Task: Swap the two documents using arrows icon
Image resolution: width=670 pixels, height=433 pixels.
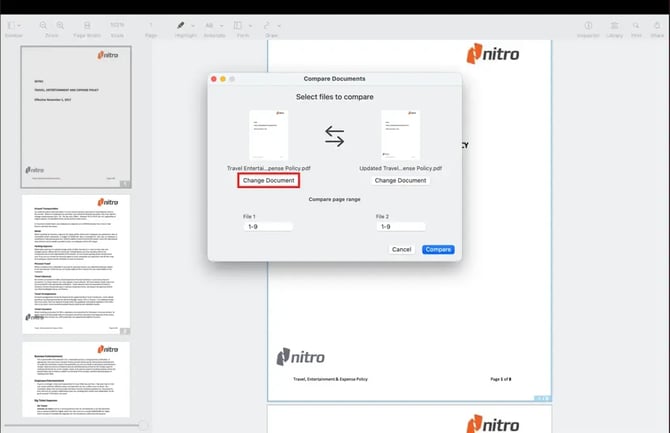Action: coord(335,137)
